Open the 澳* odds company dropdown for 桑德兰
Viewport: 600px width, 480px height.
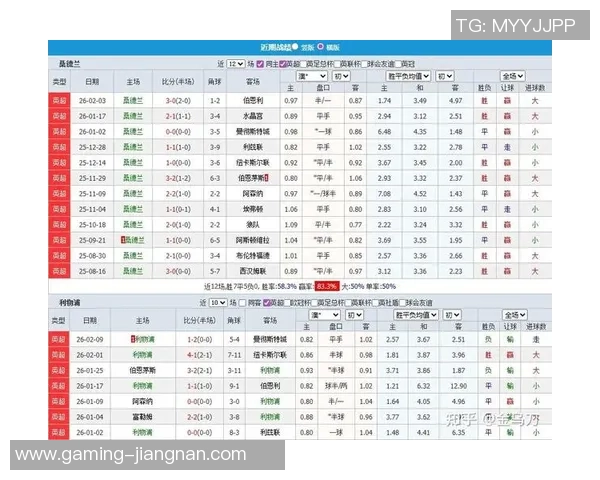[x=311, y=76]
